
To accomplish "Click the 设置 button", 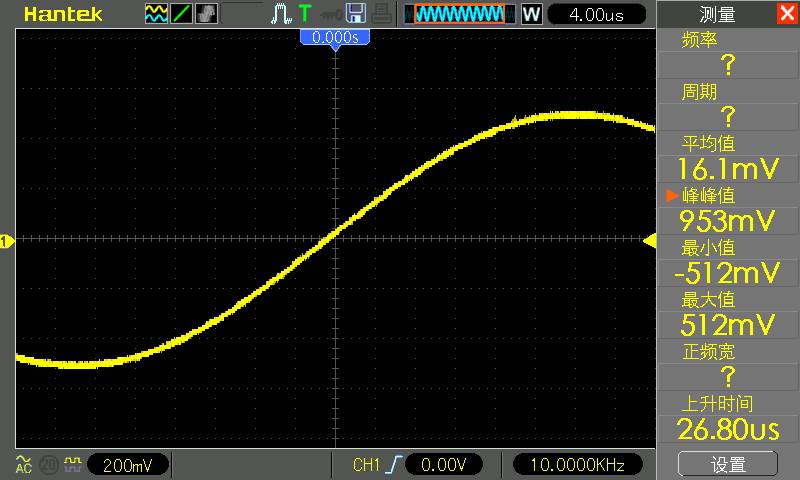I will tap(728, 464).
